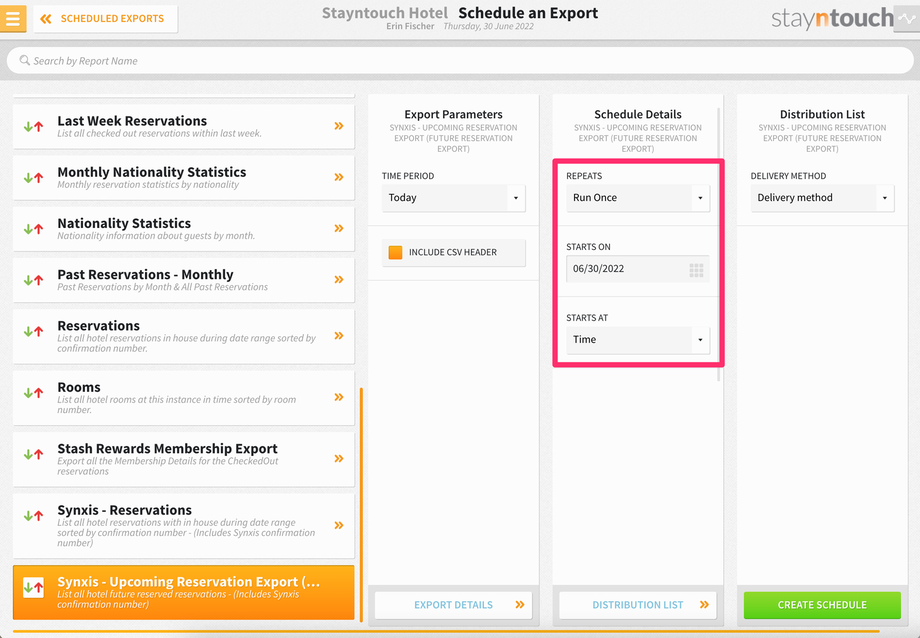920x638 pixels.
Task: Open the Starts At Time dropdown
Action: 638,340
